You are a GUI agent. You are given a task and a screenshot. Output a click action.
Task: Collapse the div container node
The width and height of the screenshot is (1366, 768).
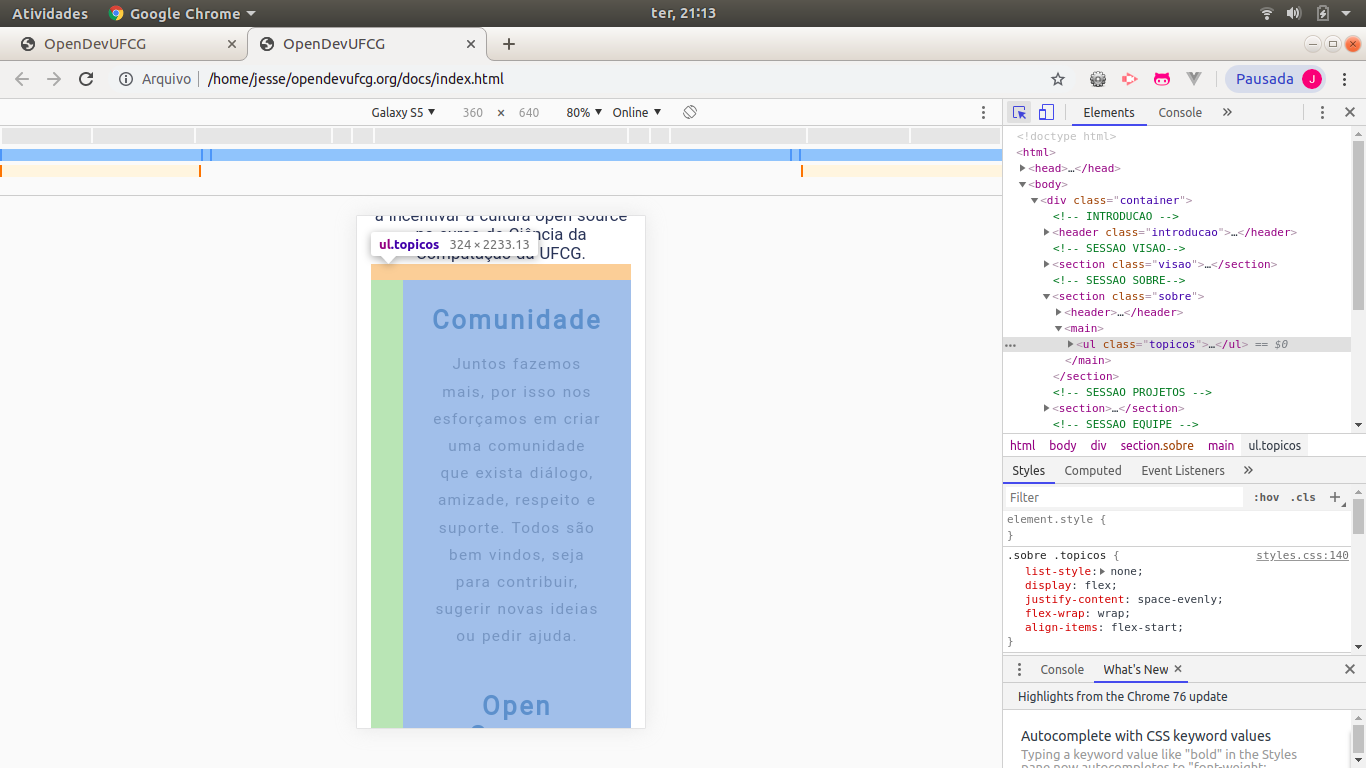click(1035, 200)
